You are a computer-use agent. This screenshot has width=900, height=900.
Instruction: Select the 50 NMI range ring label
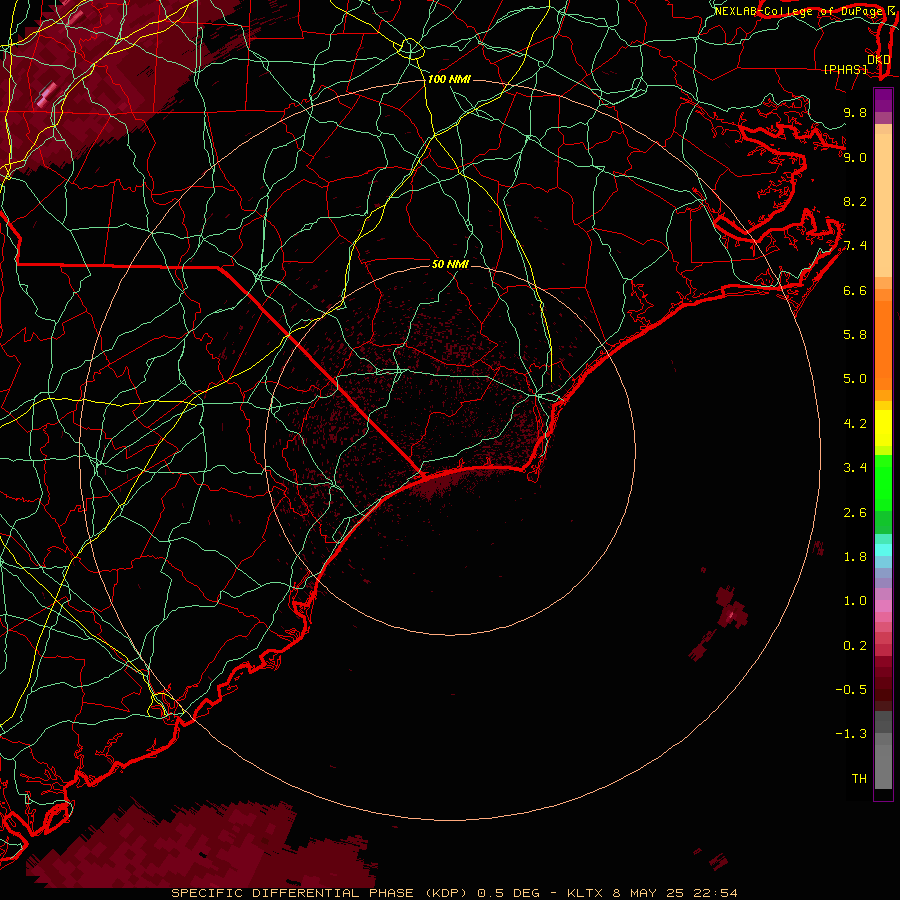point(450,264)
